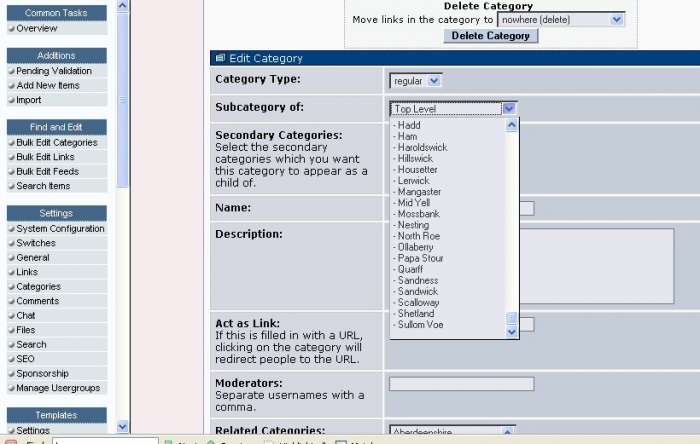Click bullet icon beside System Configuration
Screen dimensions: 700x444
[x=12, y=228]
